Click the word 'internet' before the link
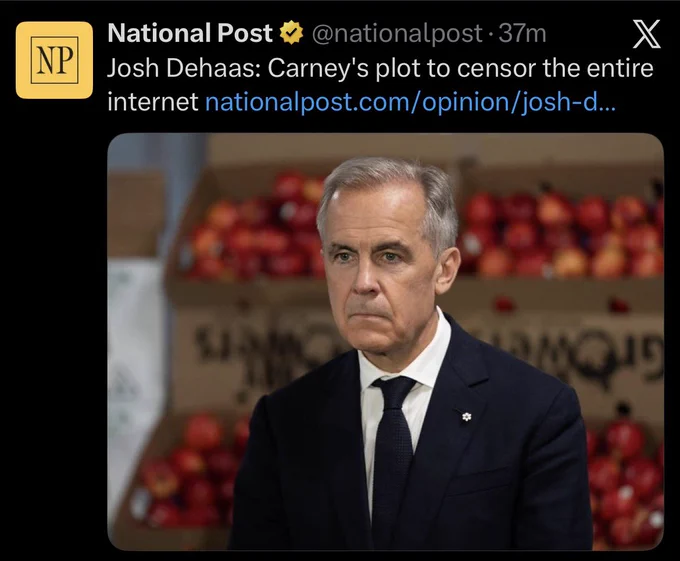This screenshot has width=680, height=561. point(153,101)
